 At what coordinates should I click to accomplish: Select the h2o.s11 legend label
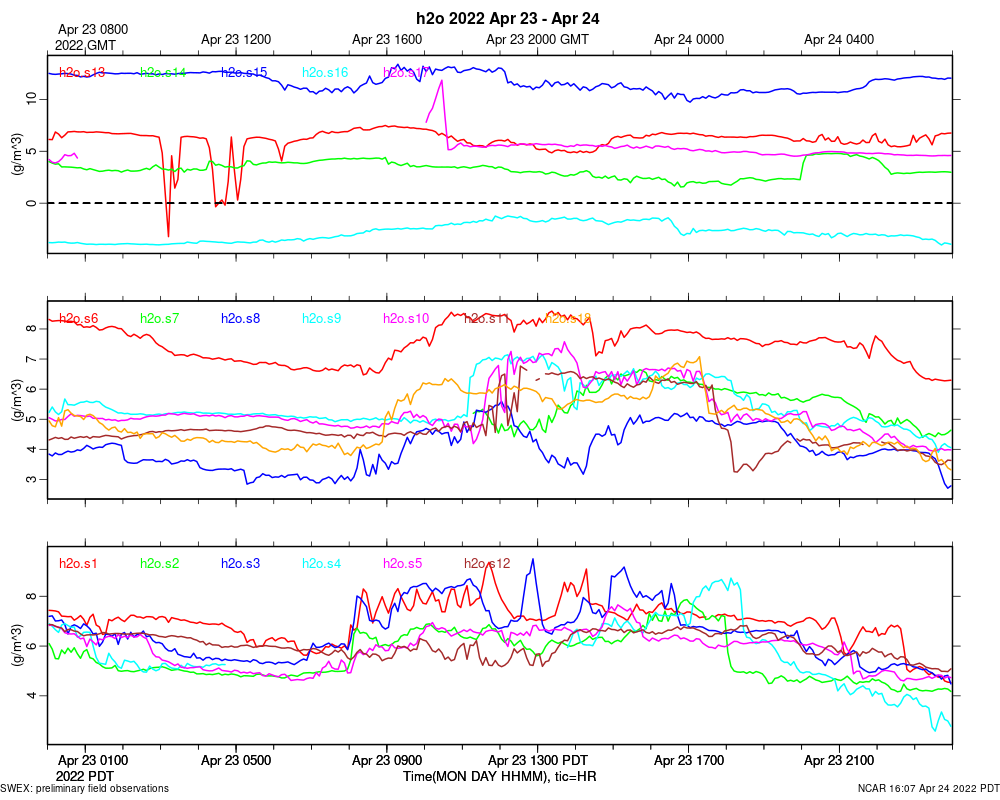[x=487, y=318]
